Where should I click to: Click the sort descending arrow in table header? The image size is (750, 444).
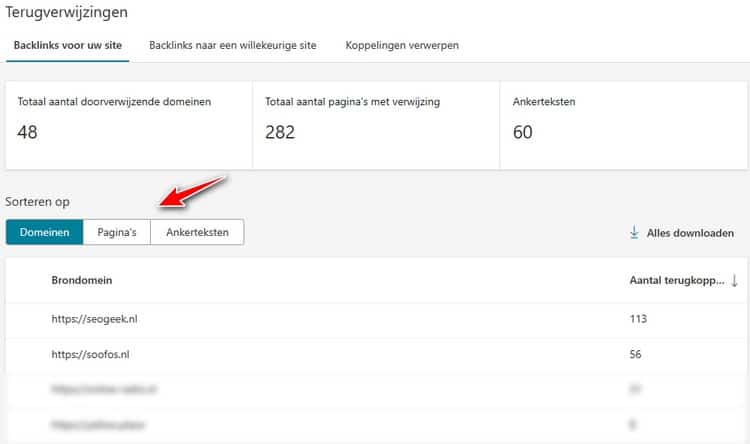[x=734, y=281]
